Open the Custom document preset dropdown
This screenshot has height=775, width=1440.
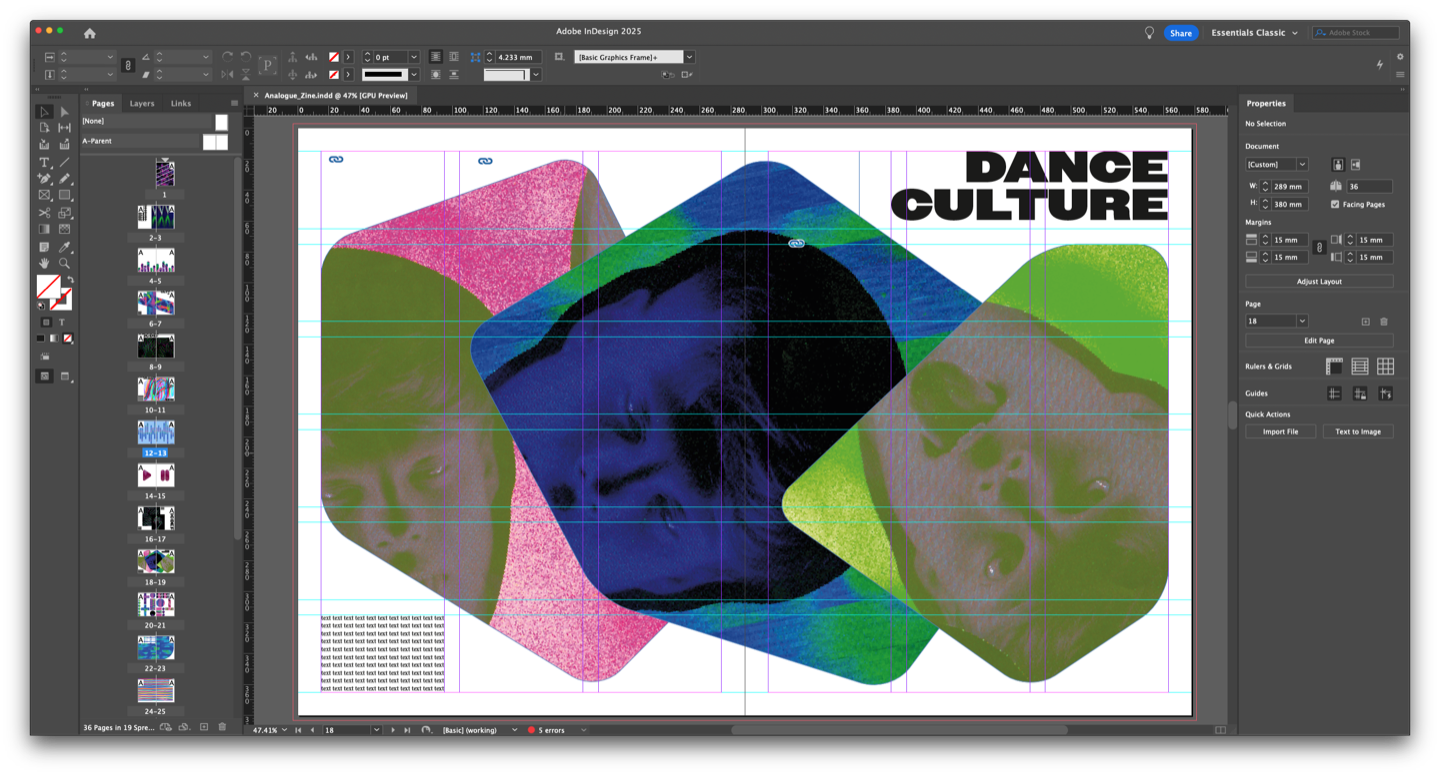[1276, 164]
